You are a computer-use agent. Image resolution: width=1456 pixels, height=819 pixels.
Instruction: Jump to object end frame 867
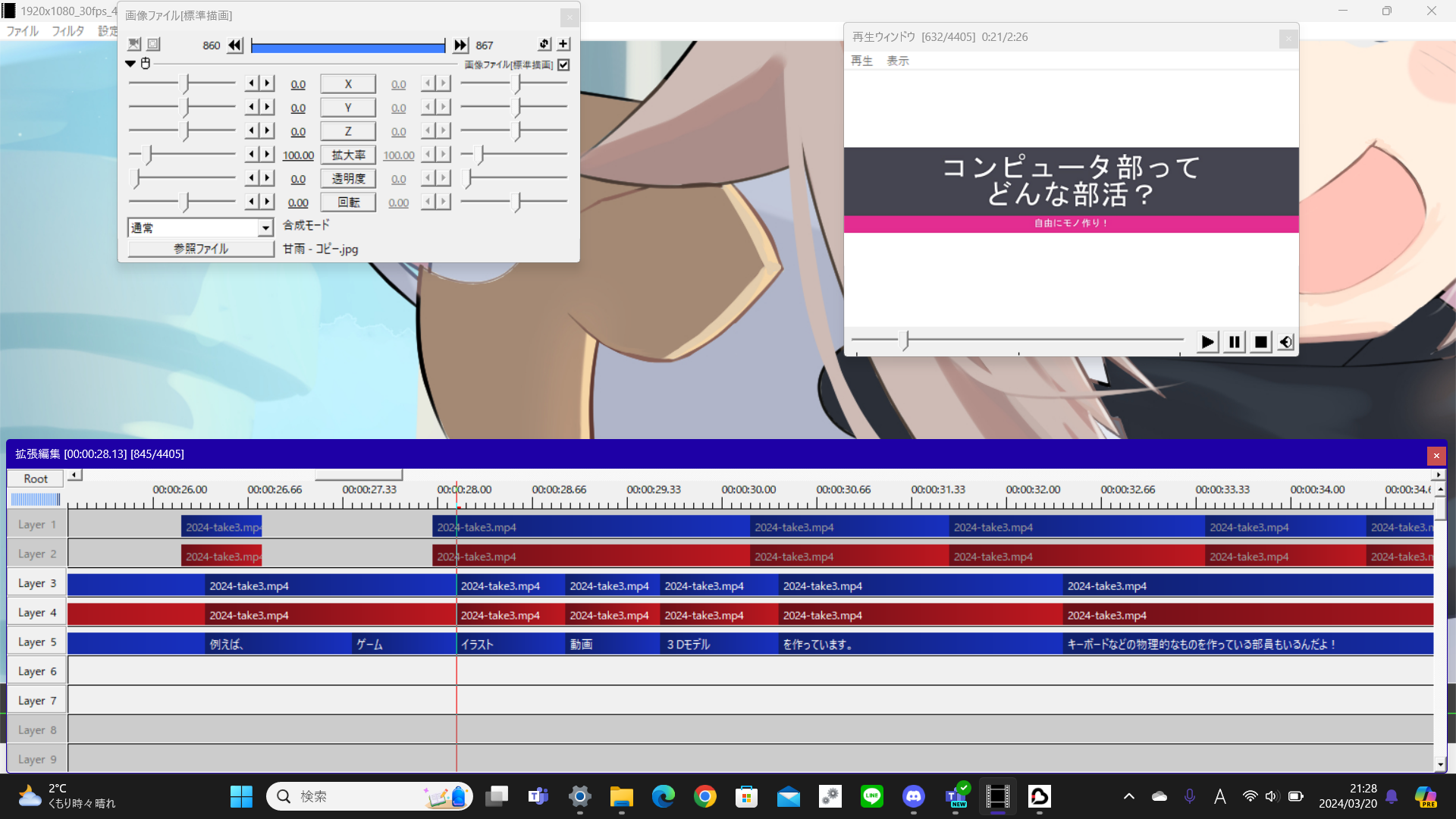460,45
